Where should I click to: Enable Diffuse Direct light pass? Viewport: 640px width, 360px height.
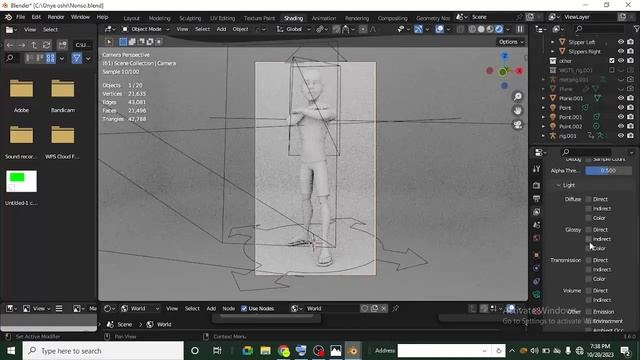[588, 199]
